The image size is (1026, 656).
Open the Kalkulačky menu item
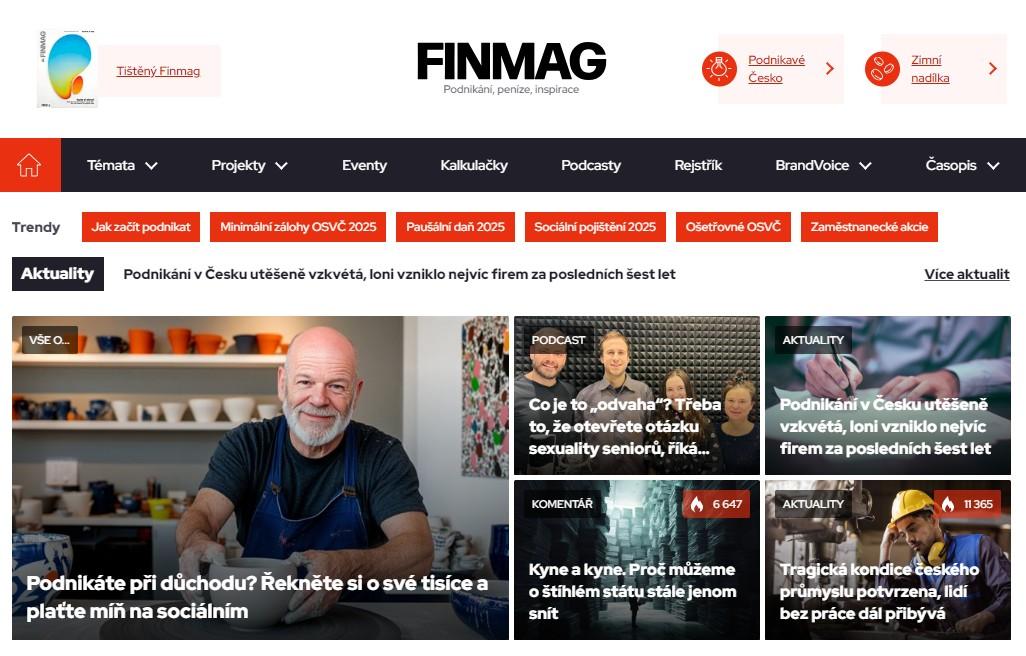coord(474,165)
